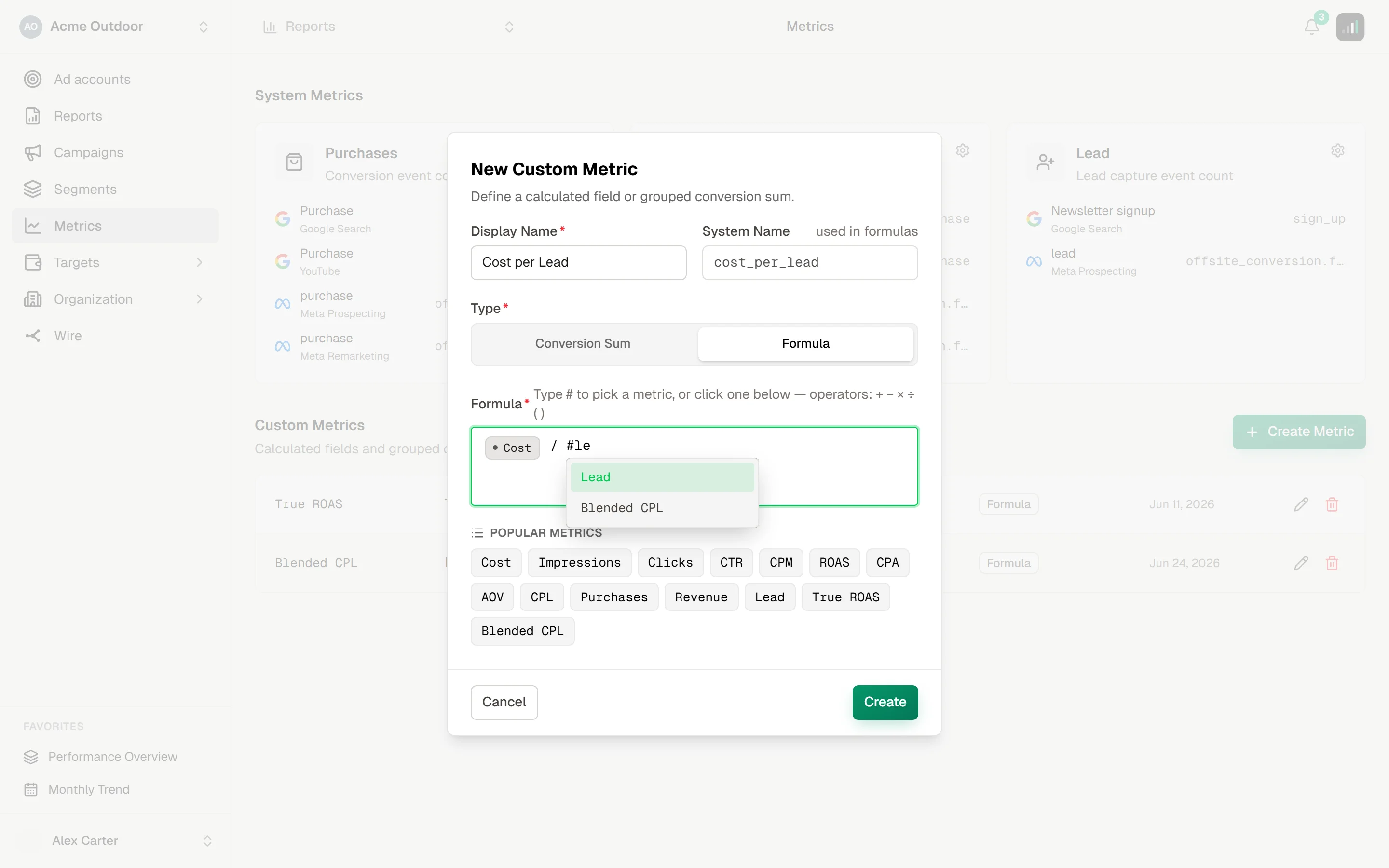This screenshot has width=1389, height=868.
Task: Add the CPL metric chip
Action: pos(542,597)
